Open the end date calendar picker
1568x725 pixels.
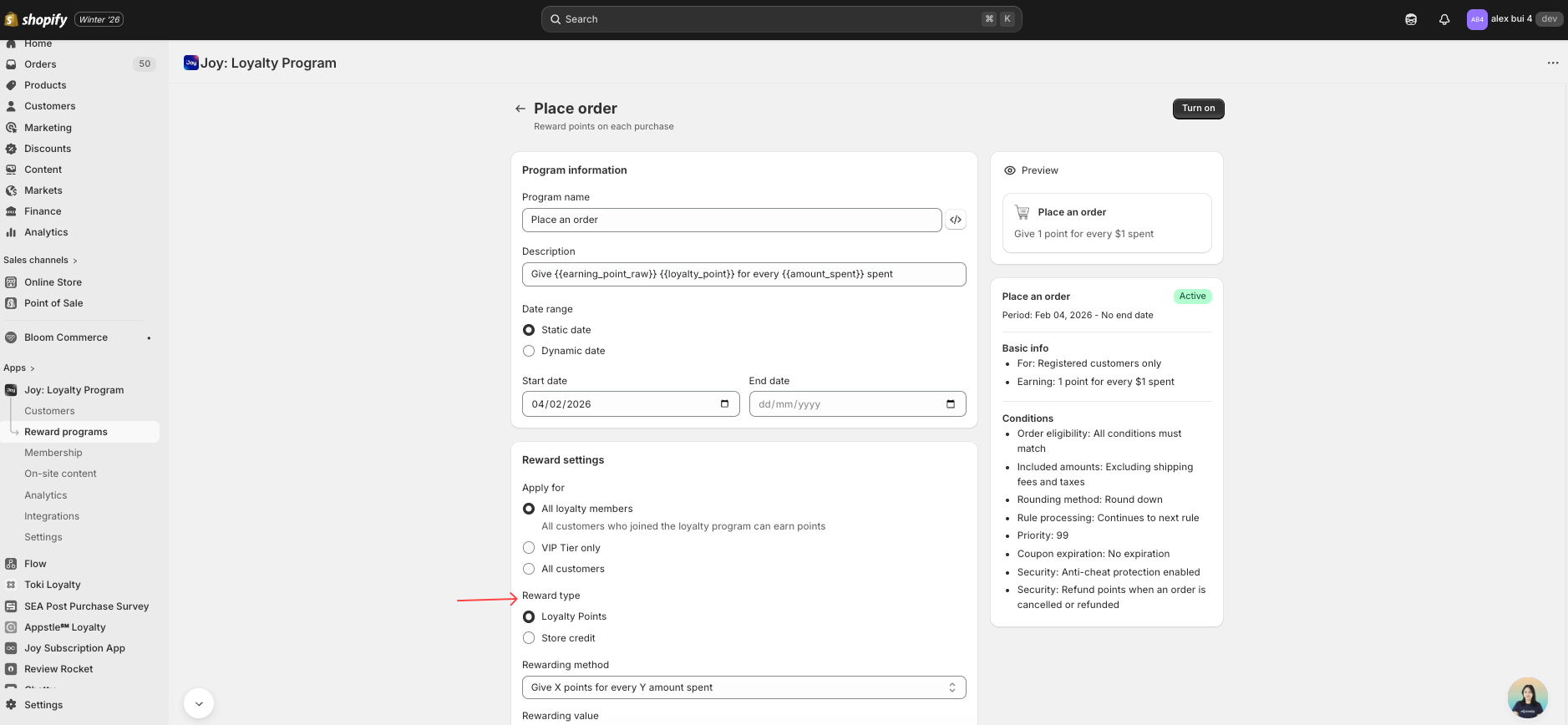coord(950,404)
